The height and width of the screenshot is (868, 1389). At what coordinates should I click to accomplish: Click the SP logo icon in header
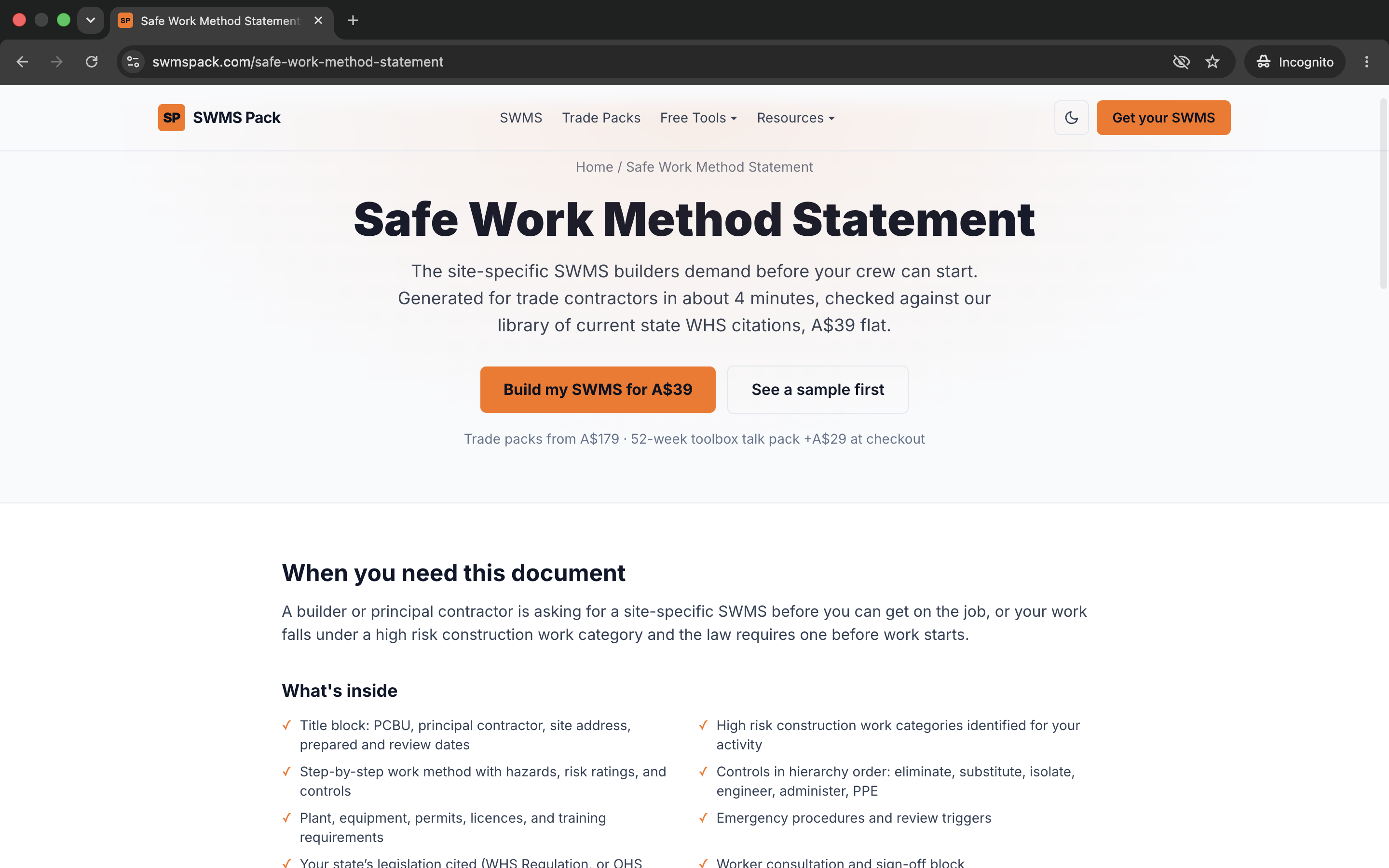171,118
